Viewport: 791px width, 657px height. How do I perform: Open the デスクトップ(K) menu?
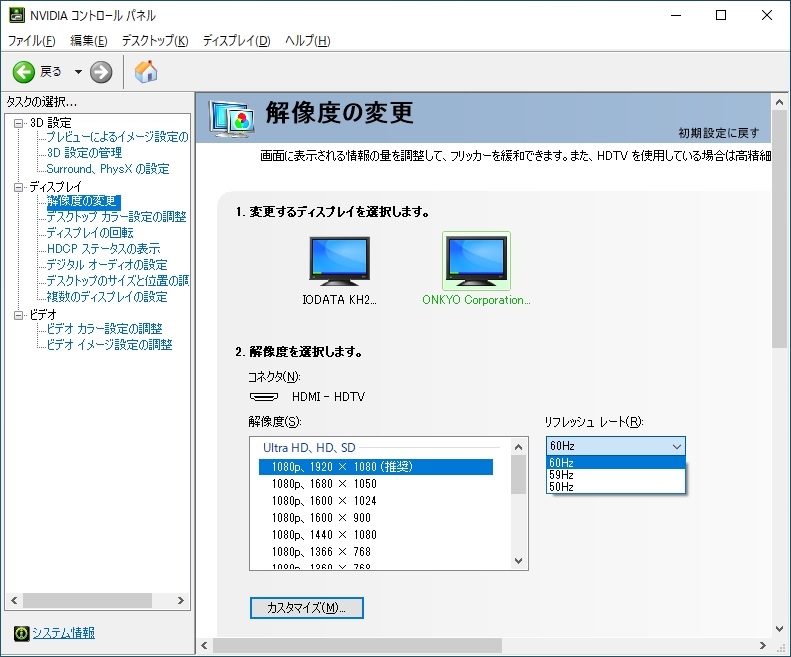155,41
